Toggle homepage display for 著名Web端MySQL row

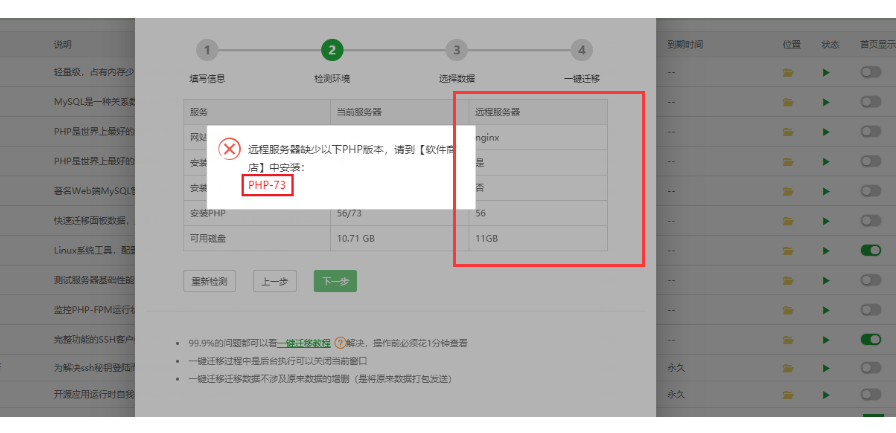pyautogui.click(x=871, y=191)
